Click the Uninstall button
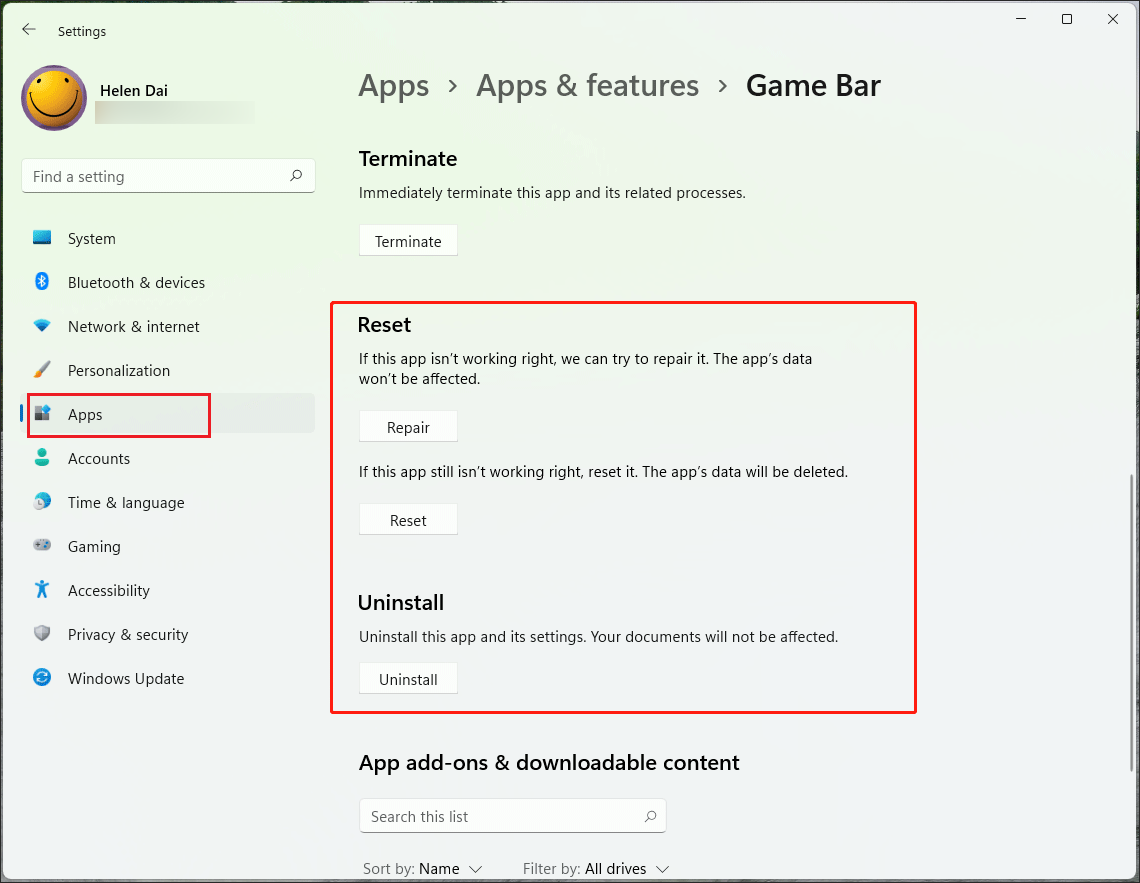 pyautogui.click(x=408, y=678)
